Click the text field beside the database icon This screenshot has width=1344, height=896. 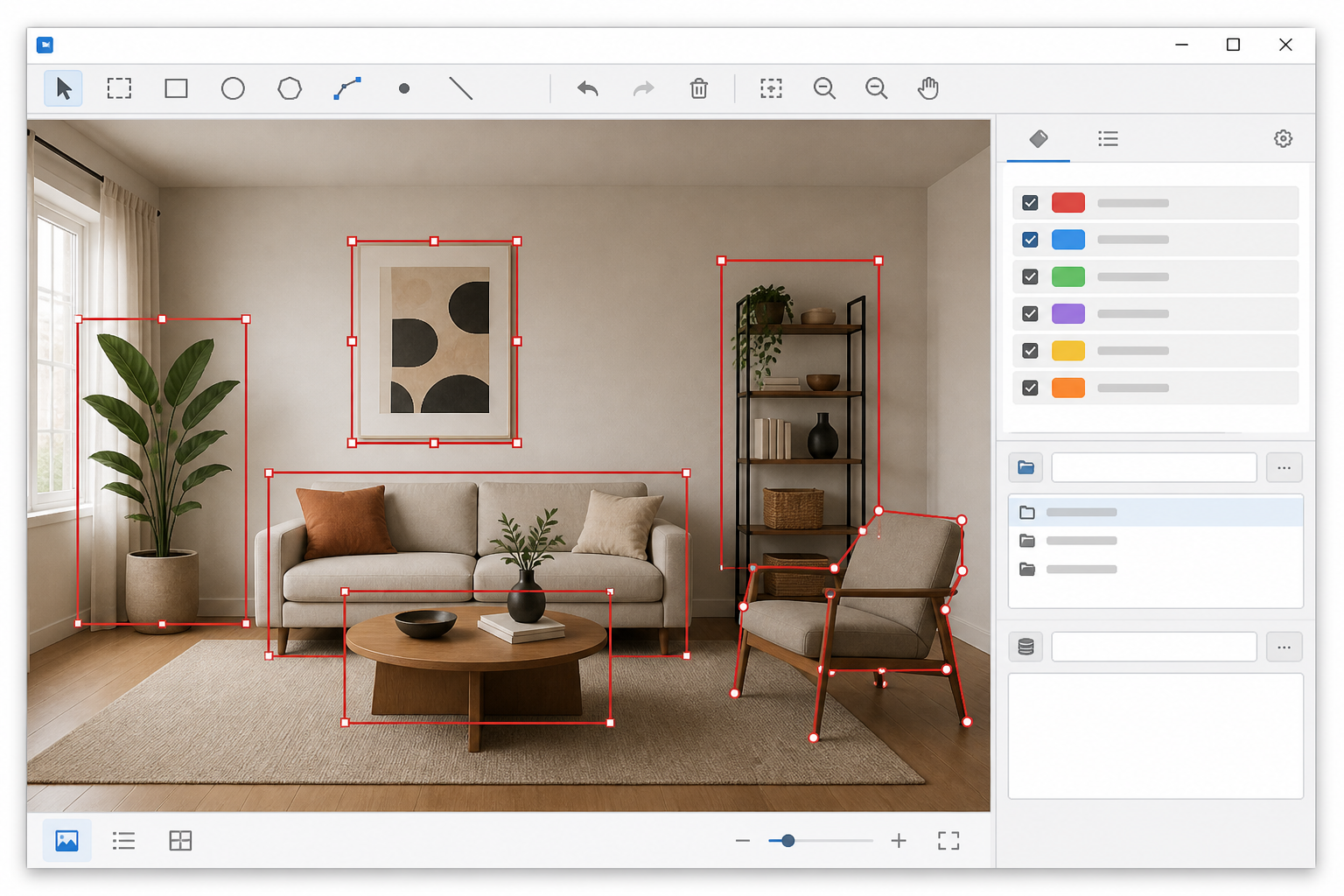pyautogui.click(x=1154, y=647)
